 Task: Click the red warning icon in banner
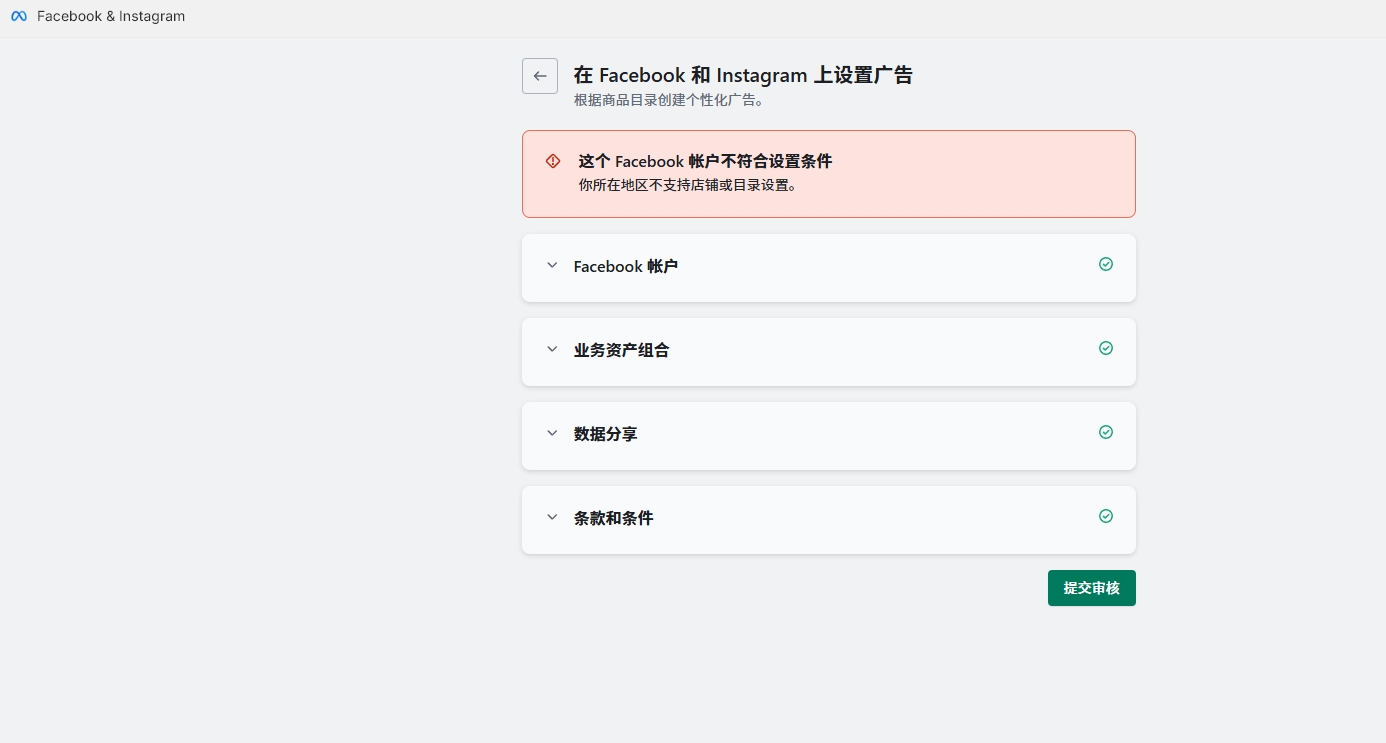tap(553, 161)
